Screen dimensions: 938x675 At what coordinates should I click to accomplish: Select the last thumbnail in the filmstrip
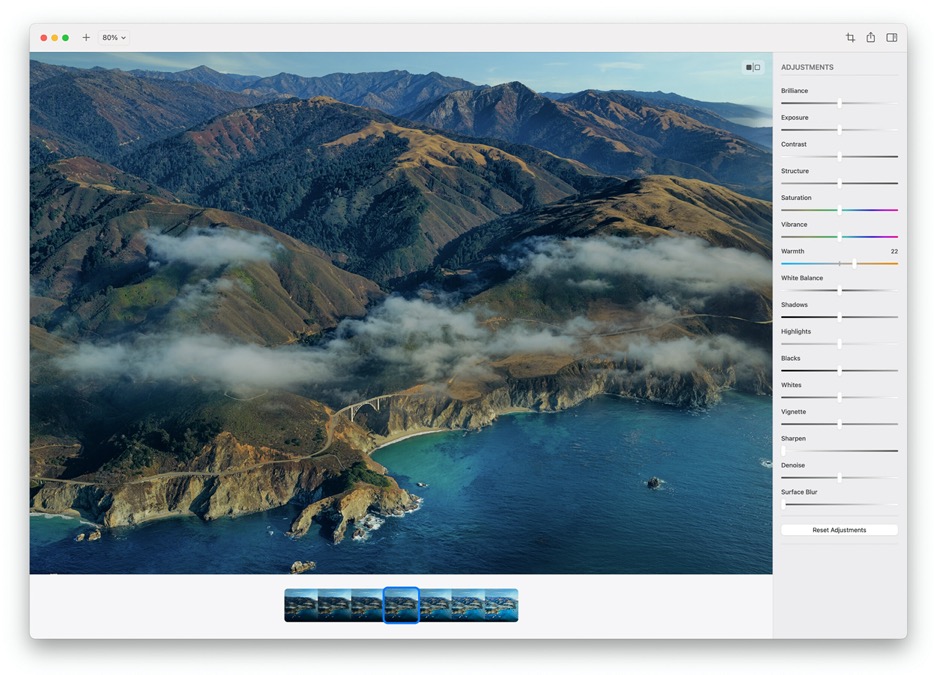(502, 605)
